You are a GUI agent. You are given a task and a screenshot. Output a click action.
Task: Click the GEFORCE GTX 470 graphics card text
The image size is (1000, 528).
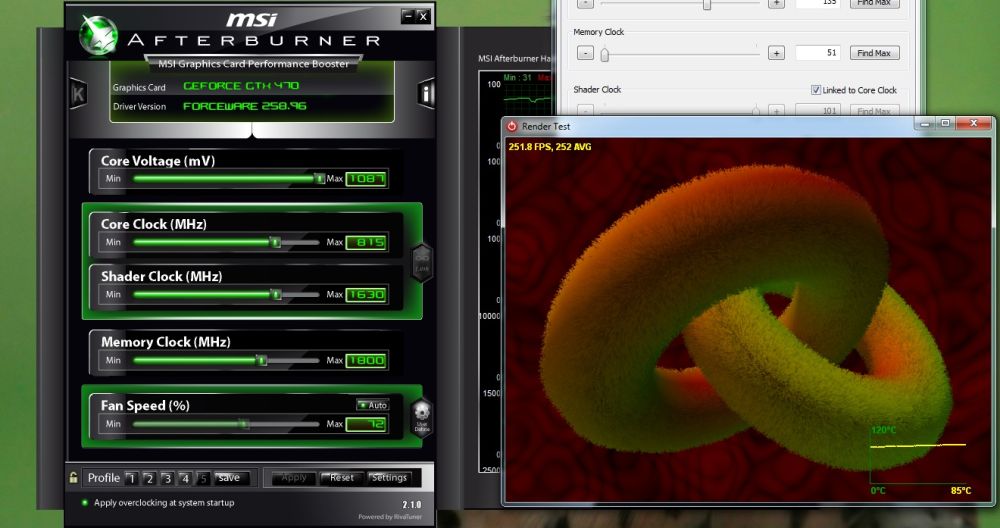pyautogui.click(x=241, y=85)
